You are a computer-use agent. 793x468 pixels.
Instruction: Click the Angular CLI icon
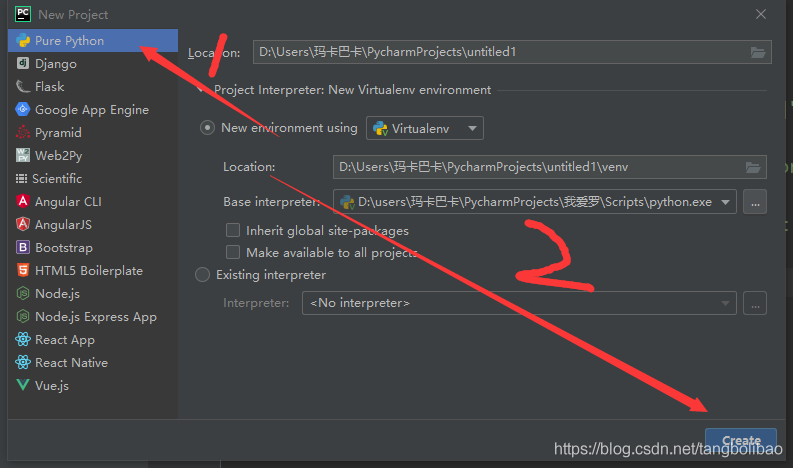(x=23, y=201)
